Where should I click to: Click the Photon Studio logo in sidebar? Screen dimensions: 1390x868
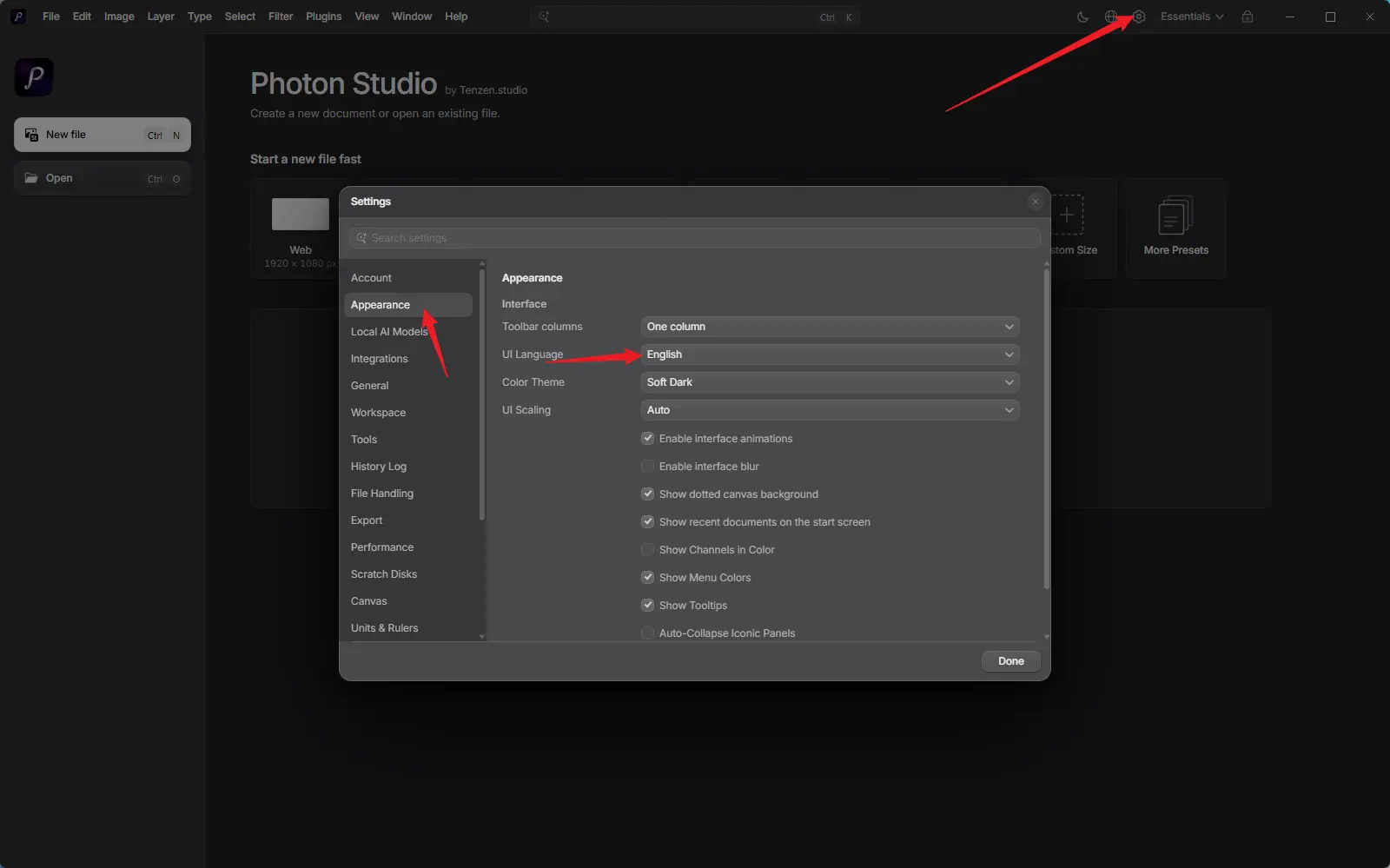(x=34, y=77)
